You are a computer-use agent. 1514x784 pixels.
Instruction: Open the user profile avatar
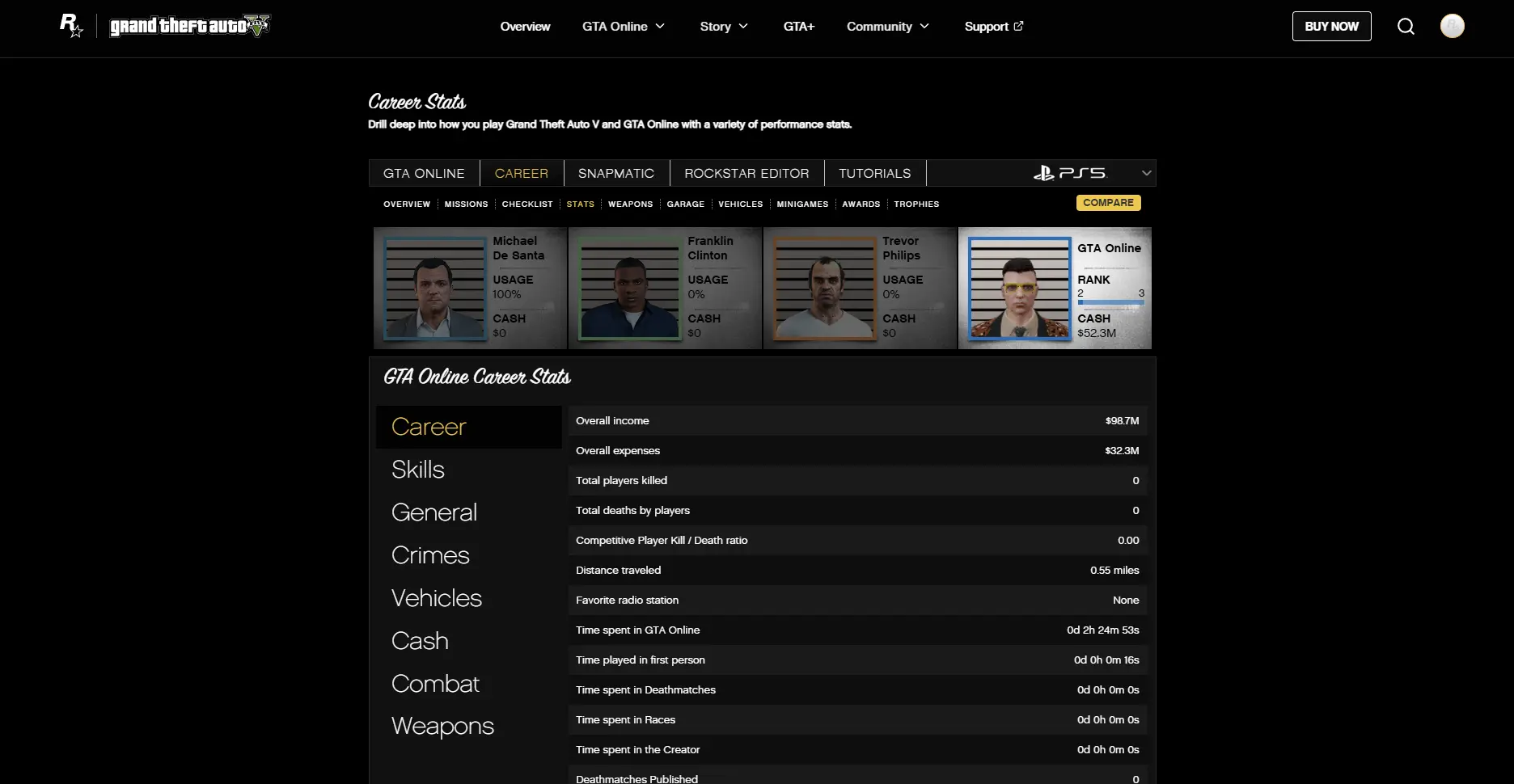pos(1452,27)
